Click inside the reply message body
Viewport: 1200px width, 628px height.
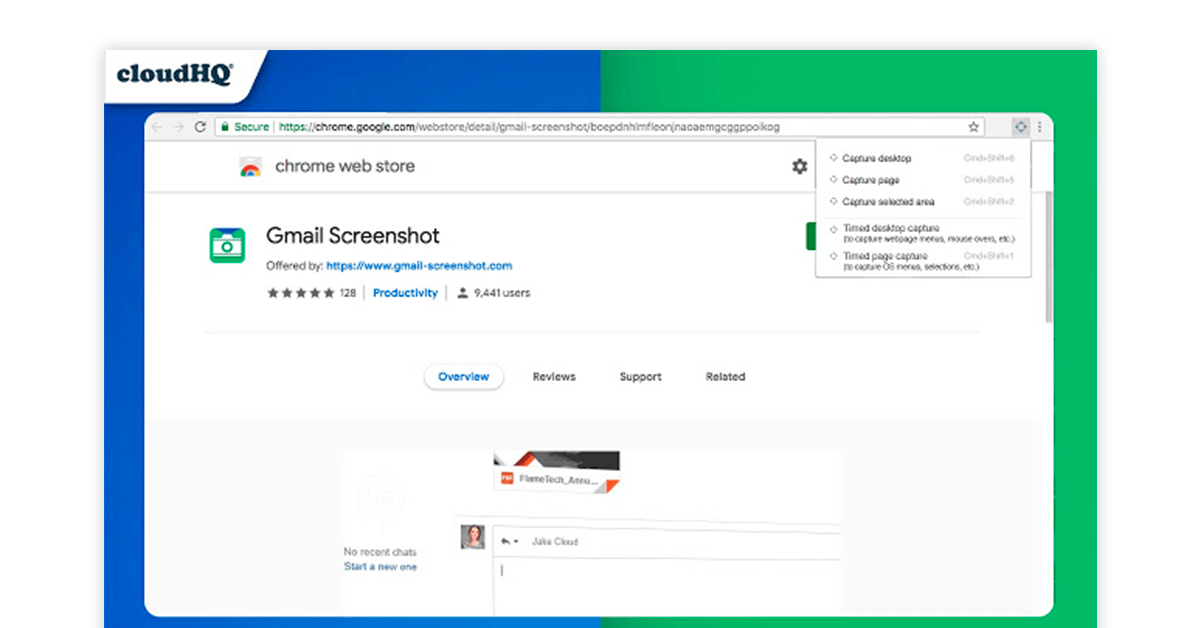[665, 585]
